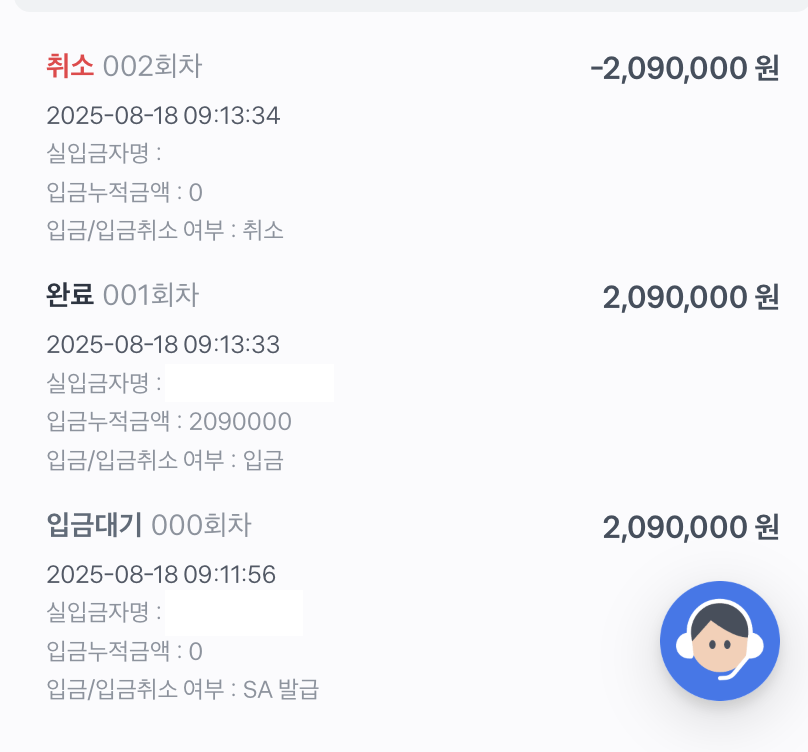Select the 001회차 round label
The image size is (808, 752).
(151, 295)
